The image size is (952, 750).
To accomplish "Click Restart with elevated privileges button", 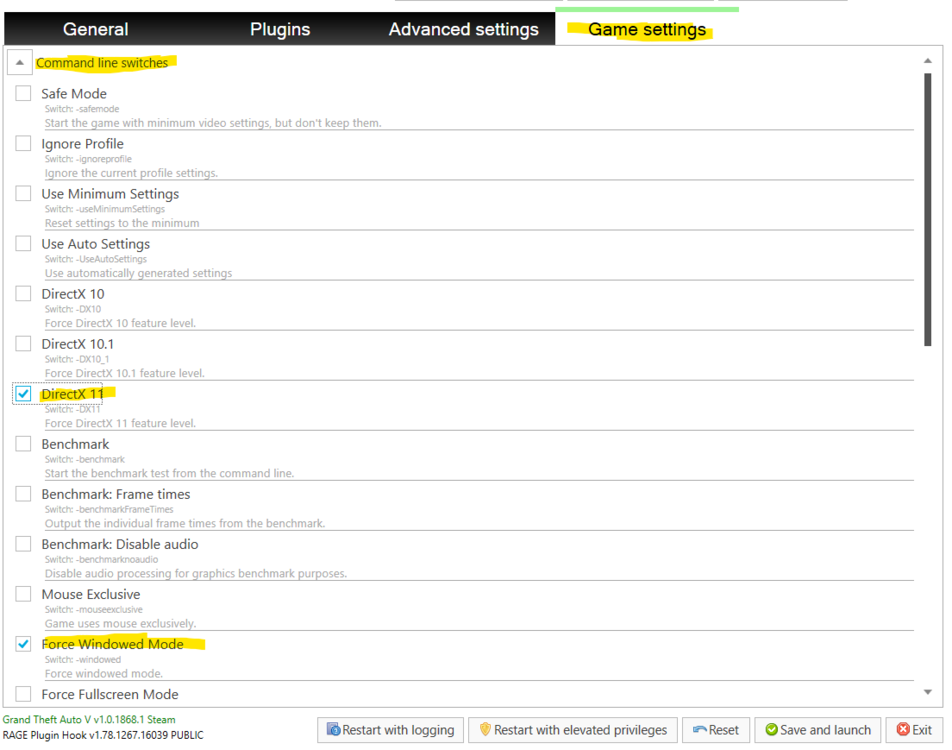I will pos(573,730).
